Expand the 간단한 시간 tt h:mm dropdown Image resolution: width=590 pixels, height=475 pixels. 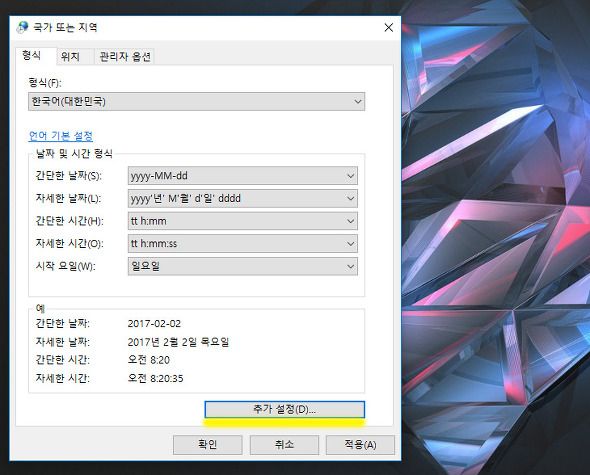click(243, 221)
